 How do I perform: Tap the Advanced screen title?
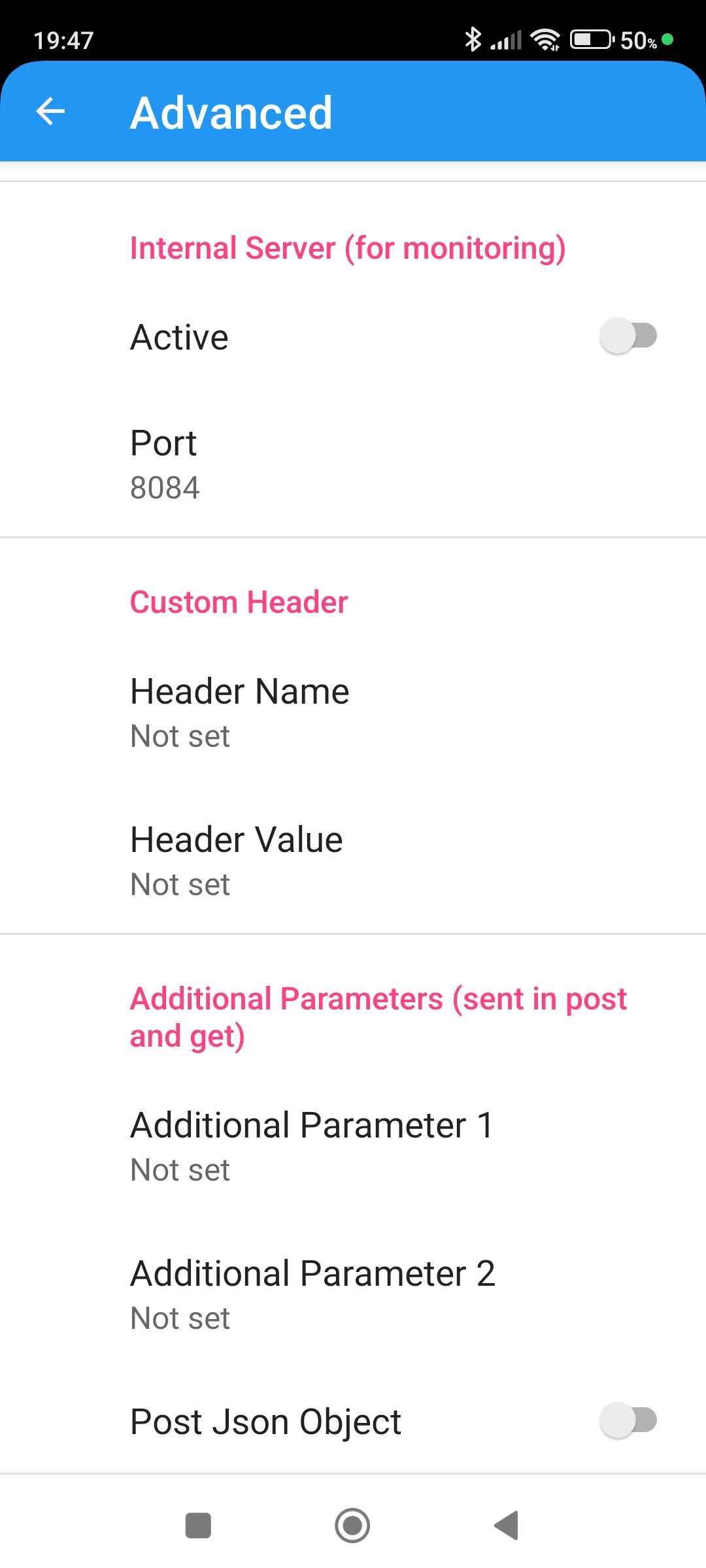[231, 112]
